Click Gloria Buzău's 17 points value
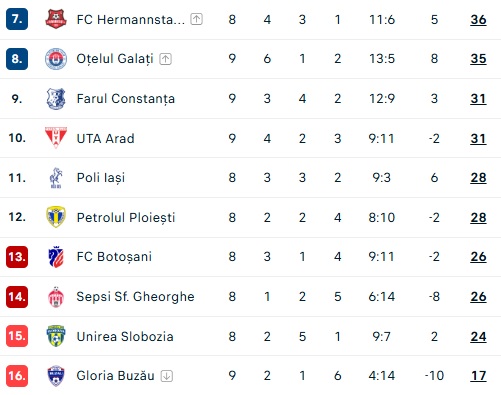Viewport: 501px width, 395px height. coord(478,376)
